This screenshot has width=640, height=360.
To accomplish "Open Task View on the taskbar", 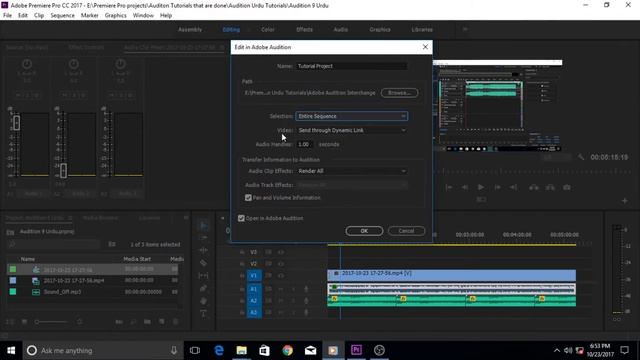I will pyautogui.click(x=195, y=350).
